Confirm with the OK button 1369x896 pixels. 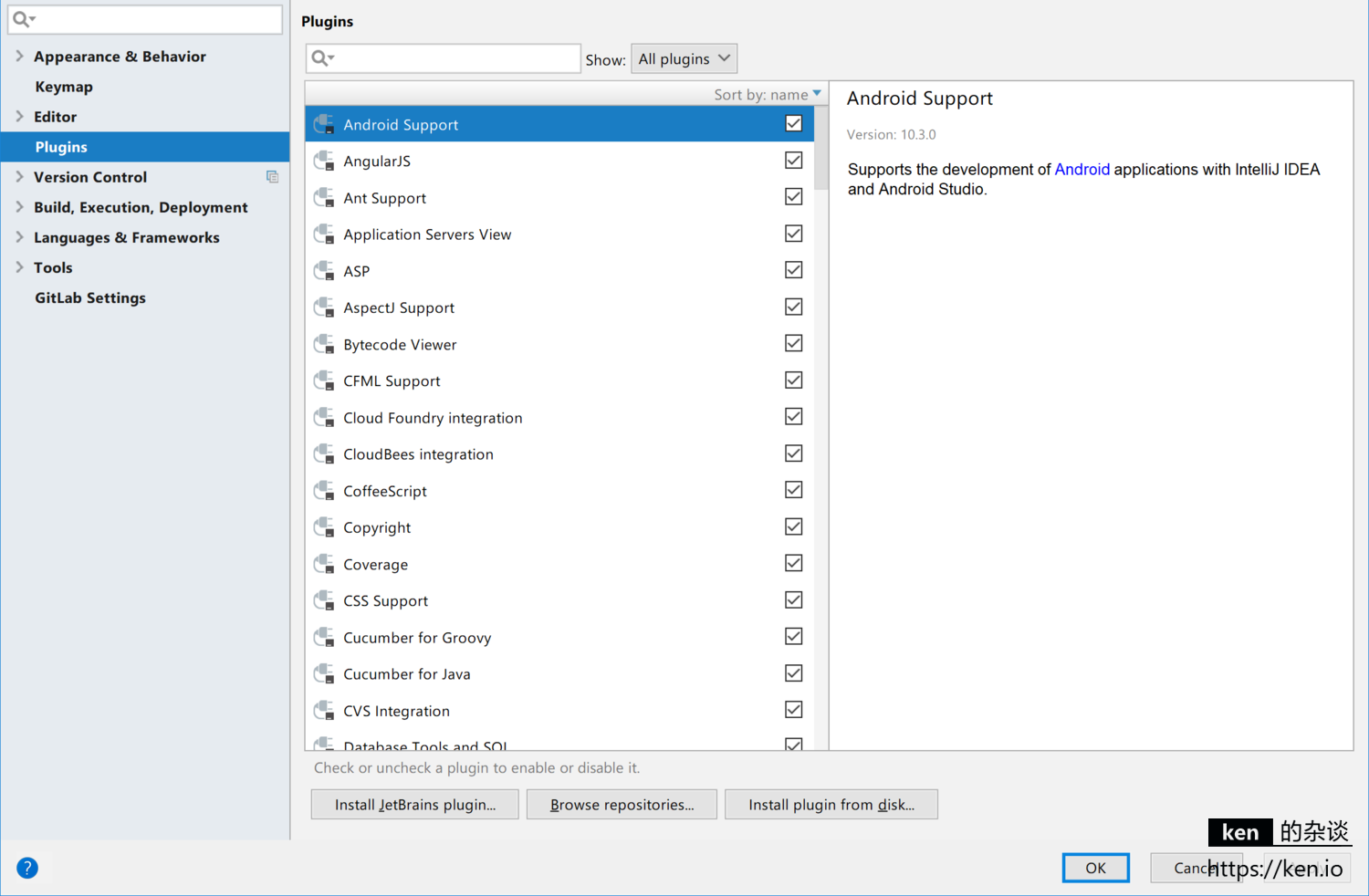[1095, 868]
